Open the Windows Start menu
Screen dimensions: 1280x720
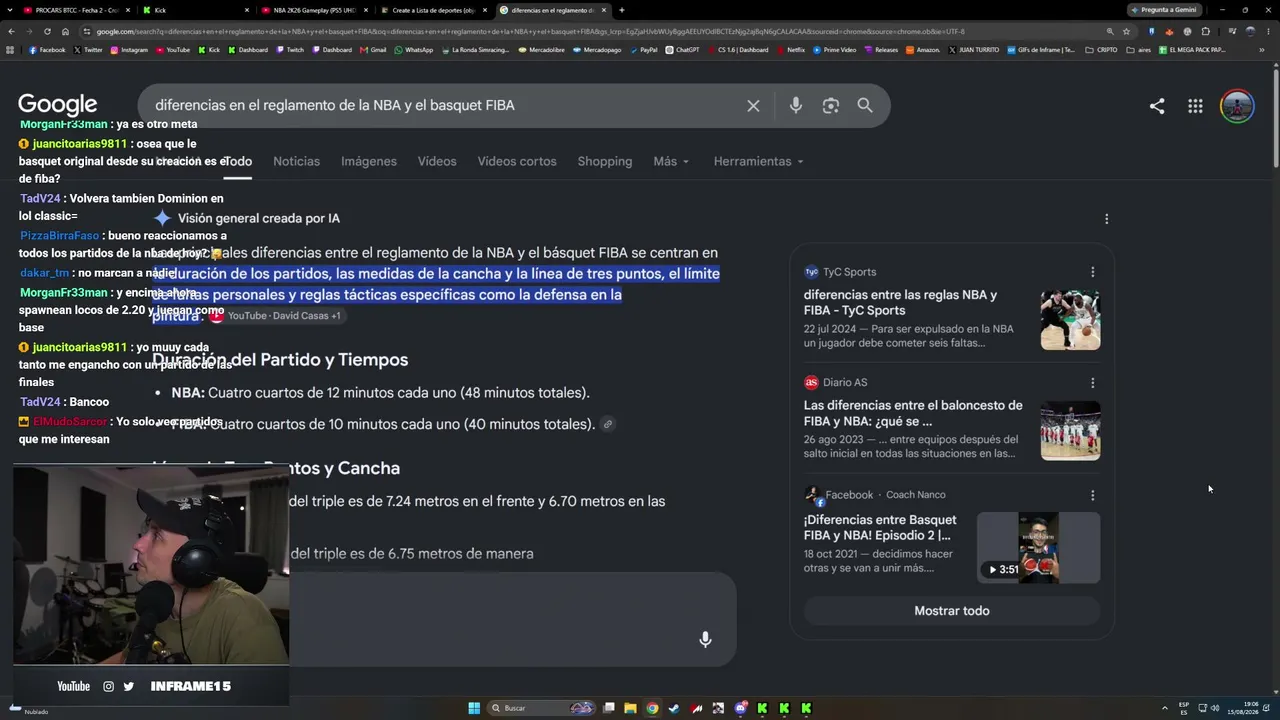[x=474, y=708]
